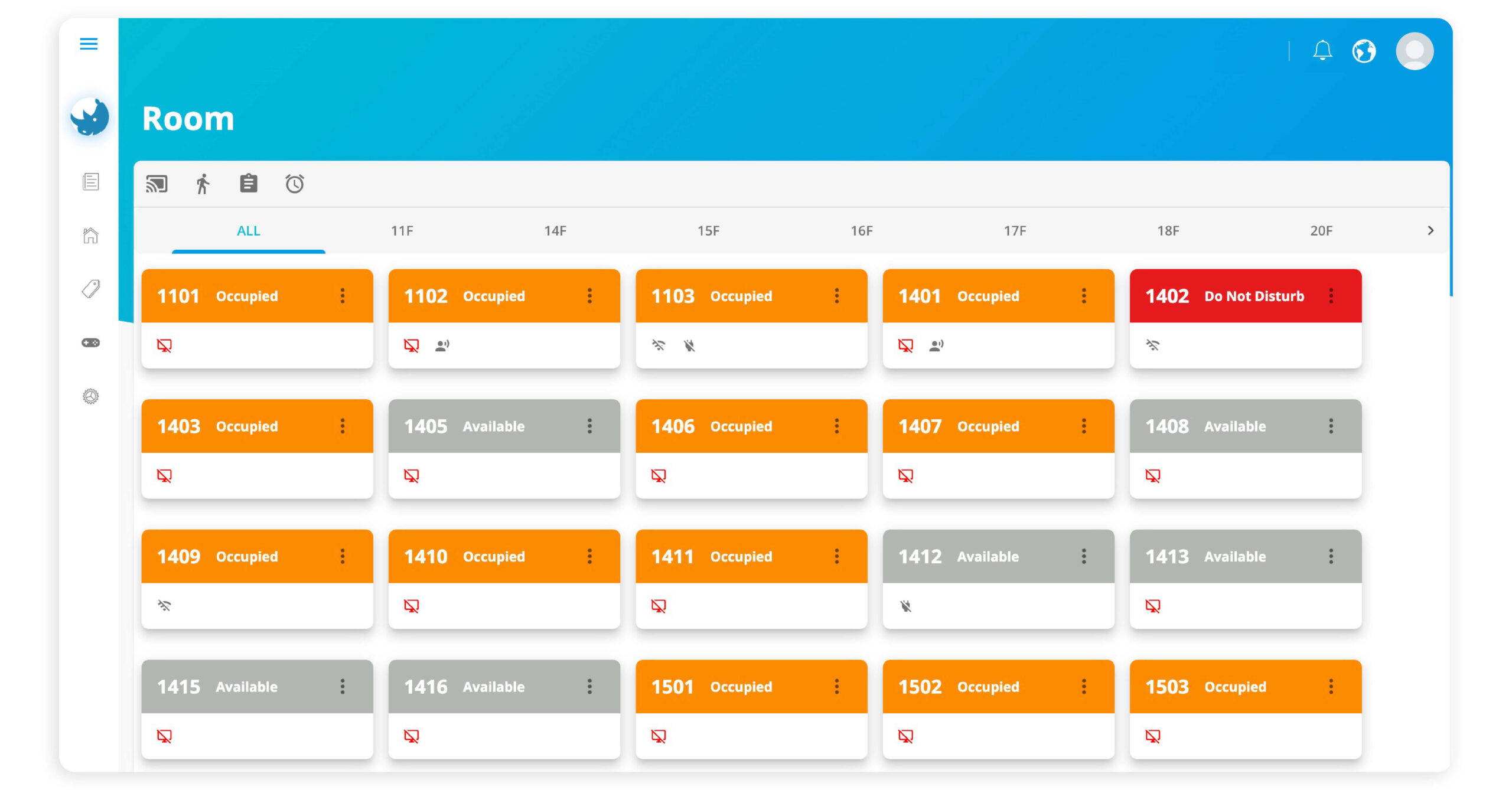Click screen-off icon in room 1503
This screenshot has height=790, width=1512.
click(x=1153, y=736)
